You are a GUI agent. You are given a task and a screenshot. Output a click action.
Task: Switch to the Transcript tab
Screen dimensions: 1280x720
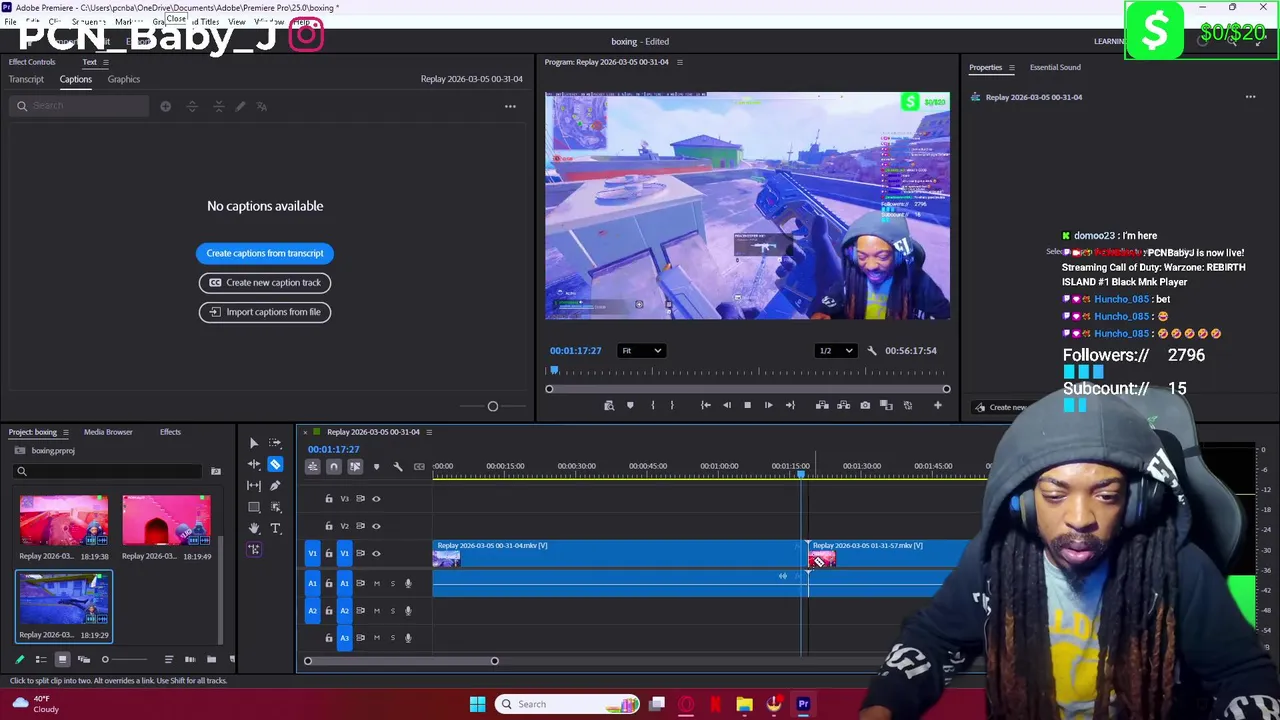pos(26,79)
